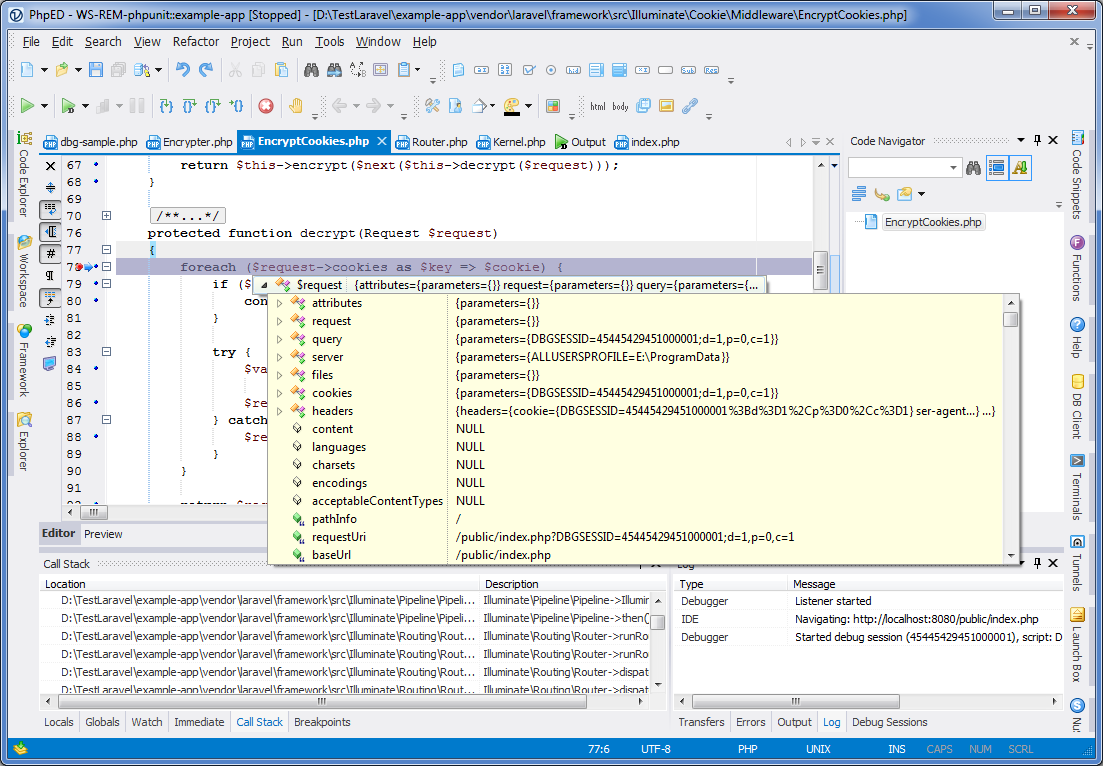Pin the Code Navigator panel
The image size is (1103, 766).
1038,141
